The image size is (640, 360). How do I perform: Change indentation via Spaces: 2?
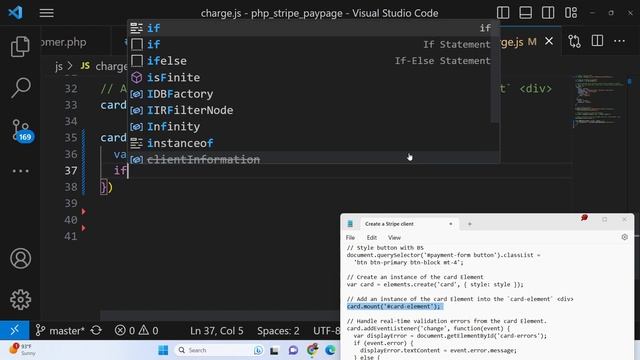pyautogui.click(x=278, y=330)
